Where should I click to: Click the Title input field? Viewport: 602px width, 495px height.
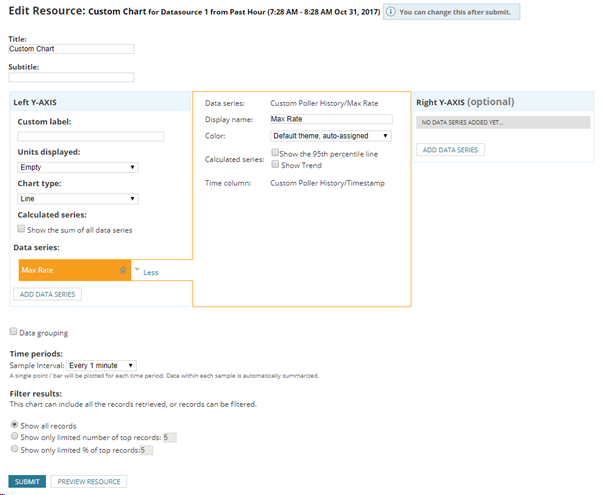pos(71,49)
